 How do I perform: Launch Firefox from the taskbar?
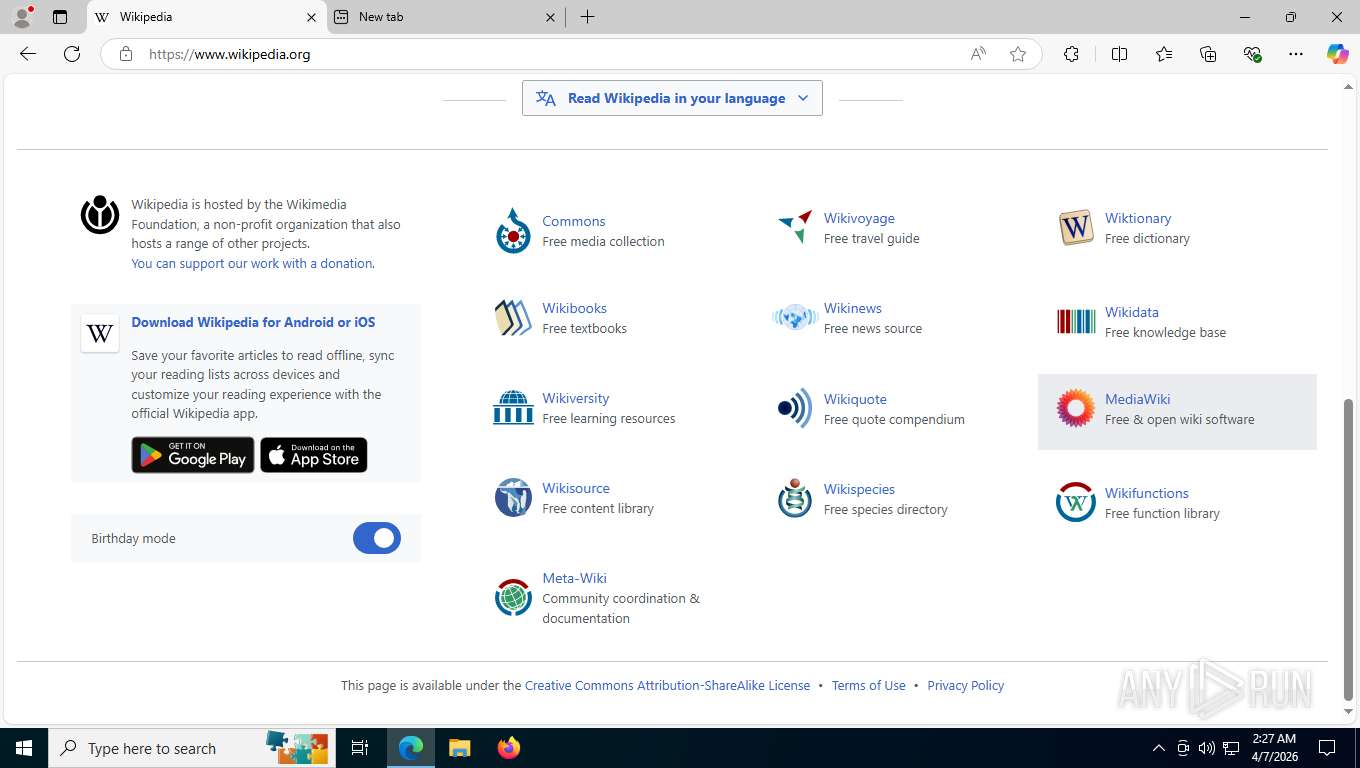(x=509, y=748)
